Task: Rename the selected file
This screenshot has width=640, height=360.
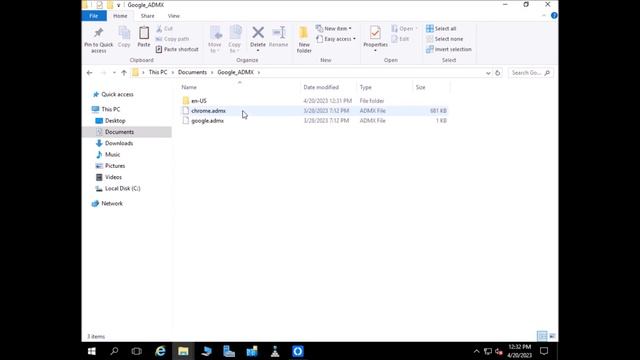Action: click(x=279, y=37)
